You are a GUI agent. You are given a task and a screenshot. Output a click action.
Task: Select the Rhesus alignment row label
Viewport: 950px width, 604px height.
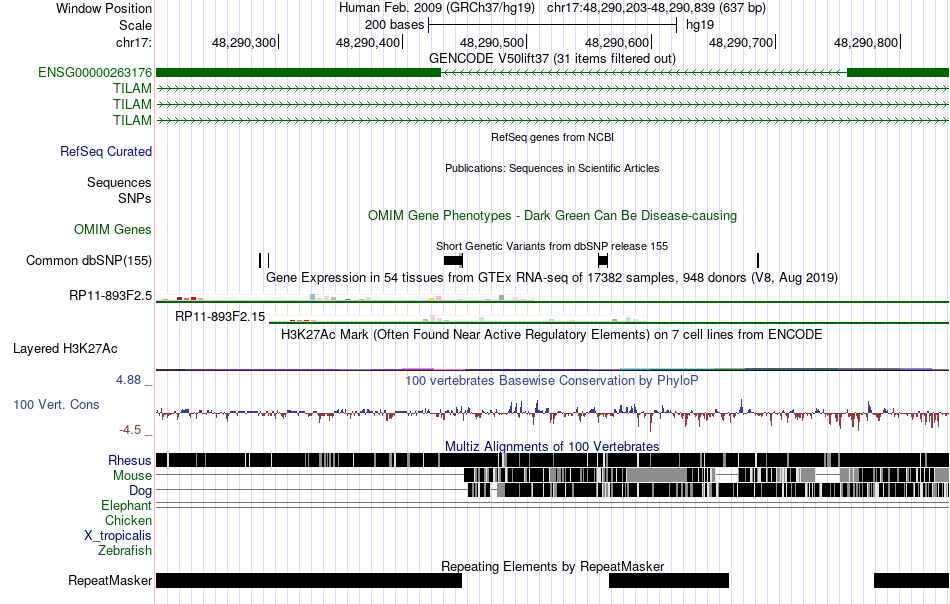pyautogui.click(x=130, y=460)
